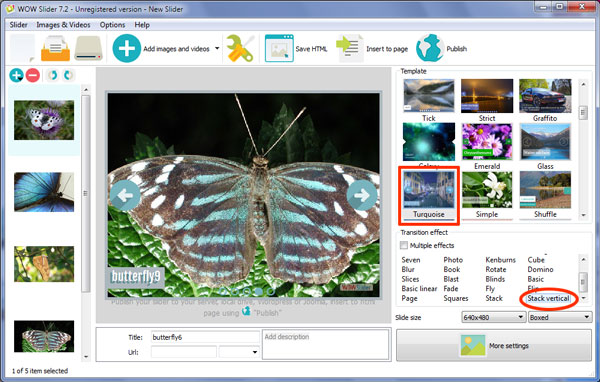Select the blue butterfly image thumbnail
The image size is (600, 382).
(44, 192)
